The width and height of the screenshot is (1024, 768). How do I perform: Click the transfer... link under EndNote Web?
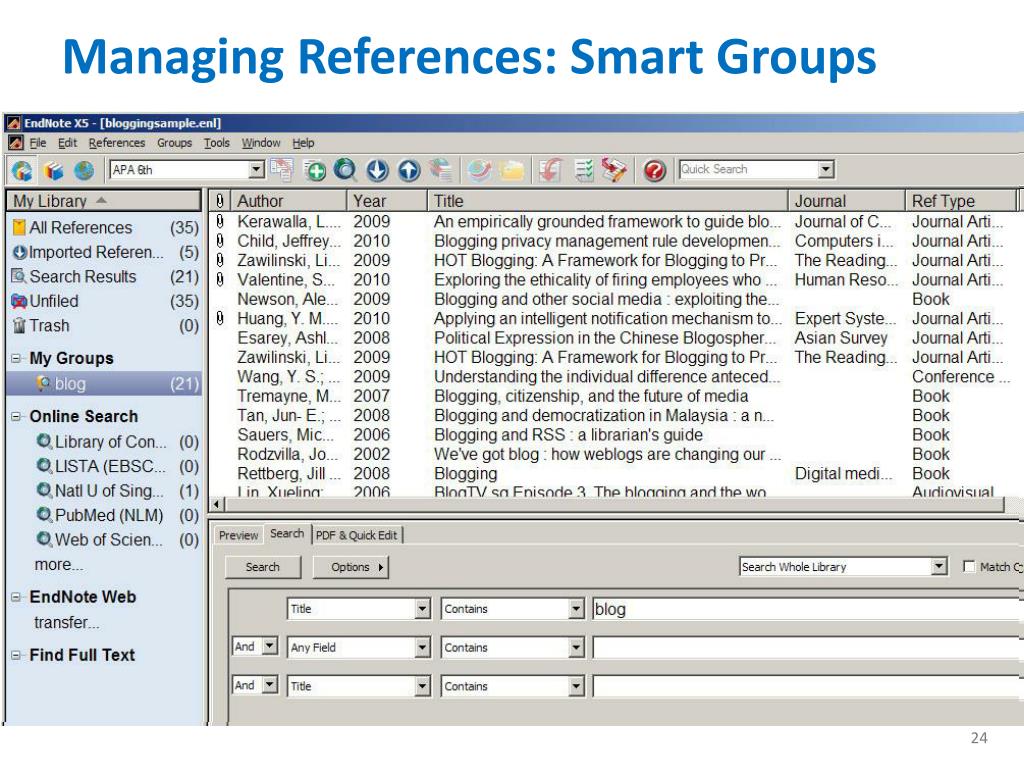click(x=67, y=622)
